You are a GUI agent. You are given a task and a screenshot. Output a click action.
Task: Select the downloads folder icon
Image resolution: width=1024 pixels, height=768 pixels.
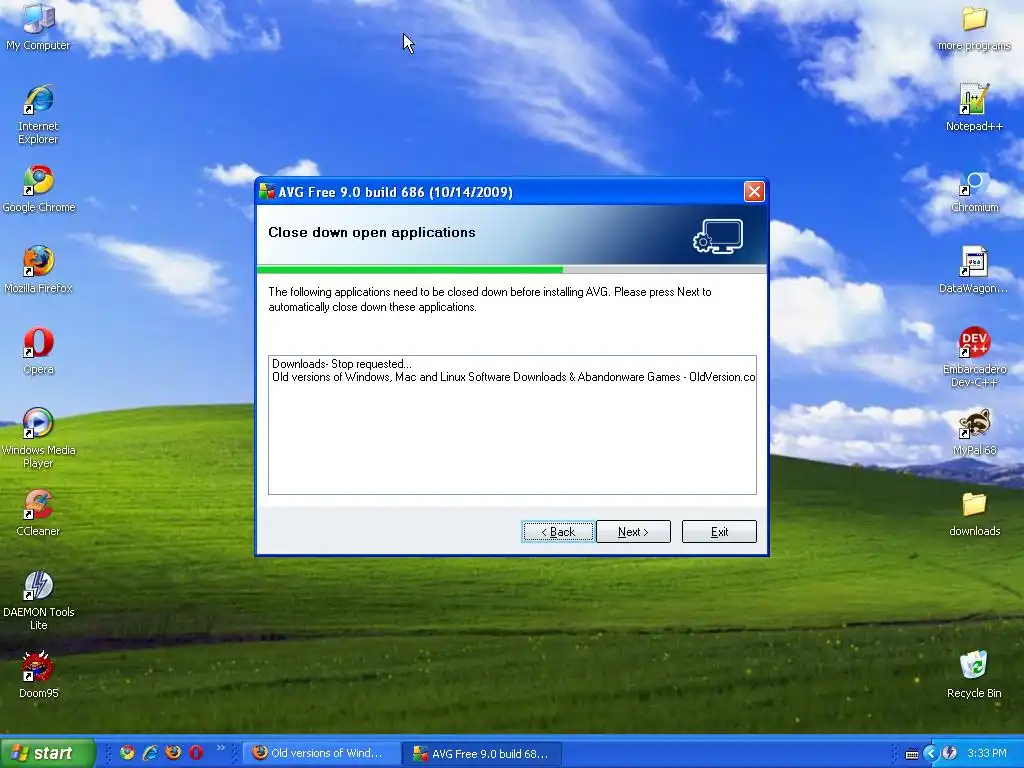click(974, 514)
